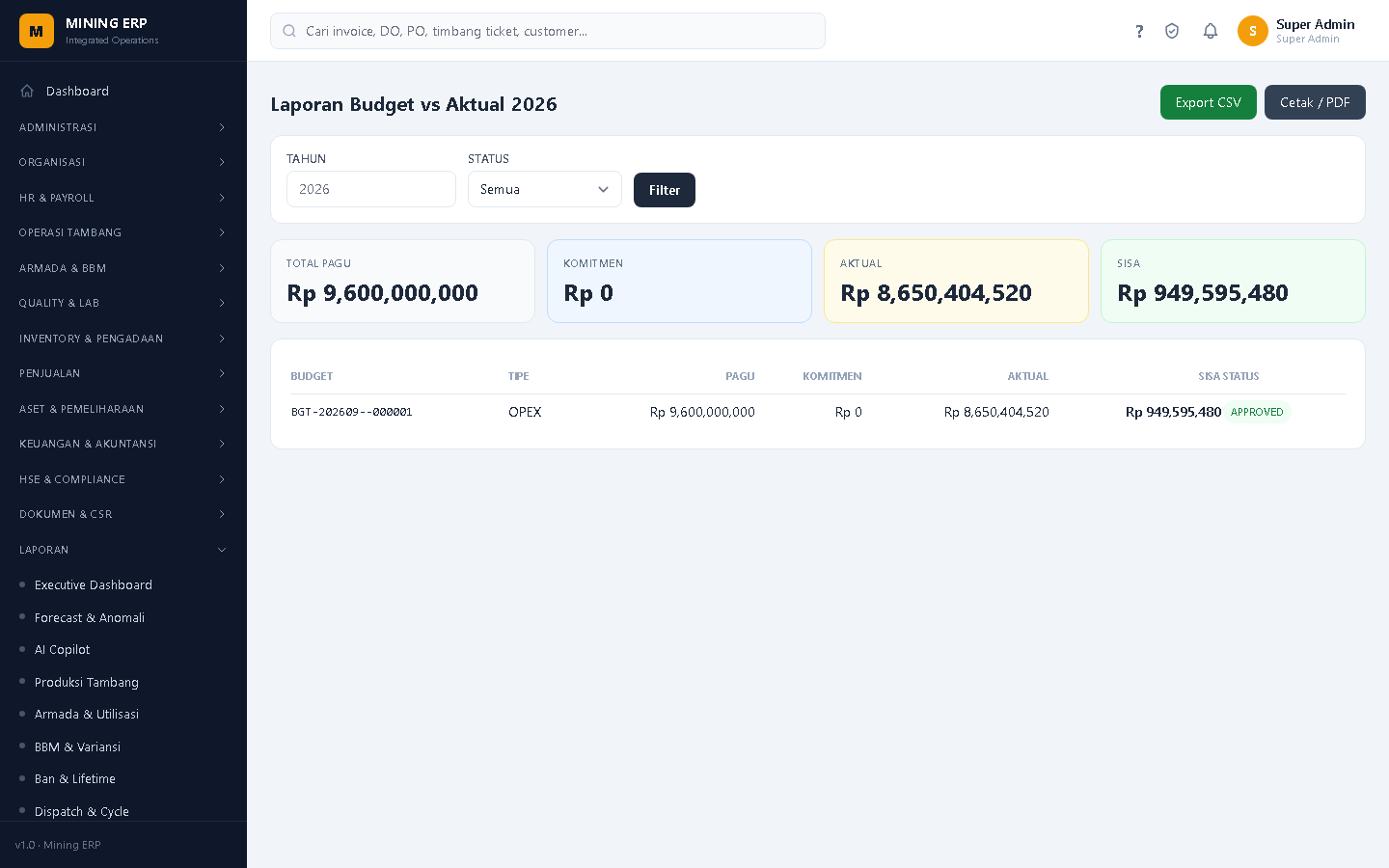Expand the Operasi Tambang menu
The height and width of the screenshot is (868, 1389).
(x=123, y=232)
